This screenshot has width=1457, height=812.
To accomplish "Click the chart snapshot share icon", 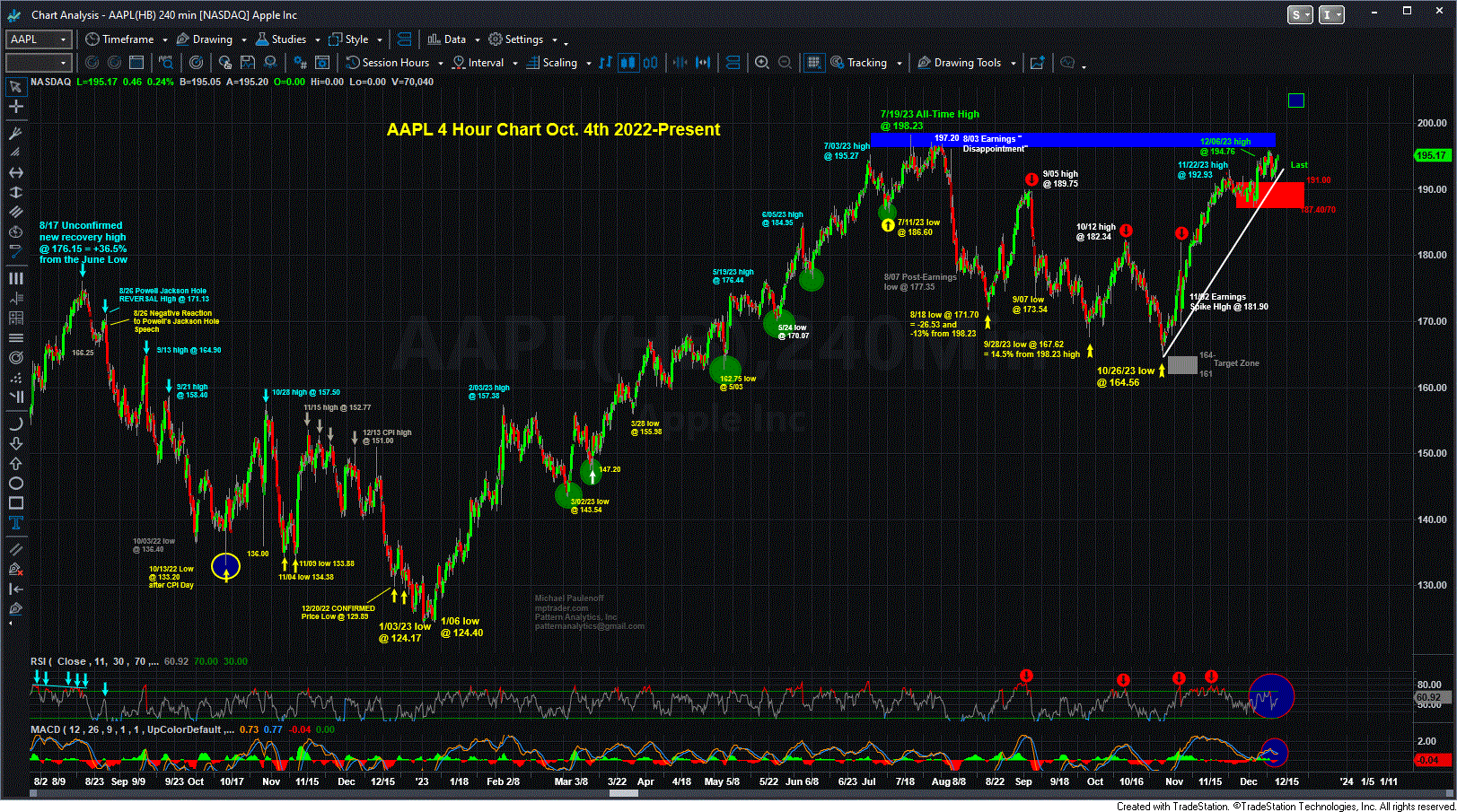I will (1037, 63).
